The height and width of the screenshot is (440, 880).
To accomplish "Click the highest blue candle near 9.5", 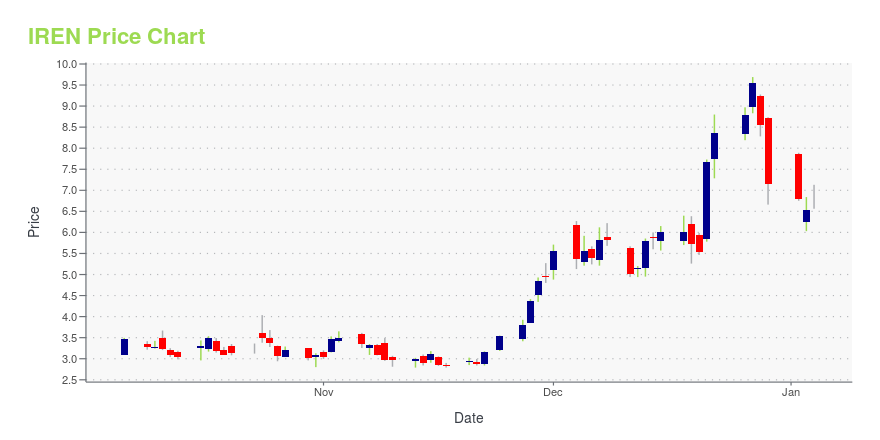I will click(752, 95).
